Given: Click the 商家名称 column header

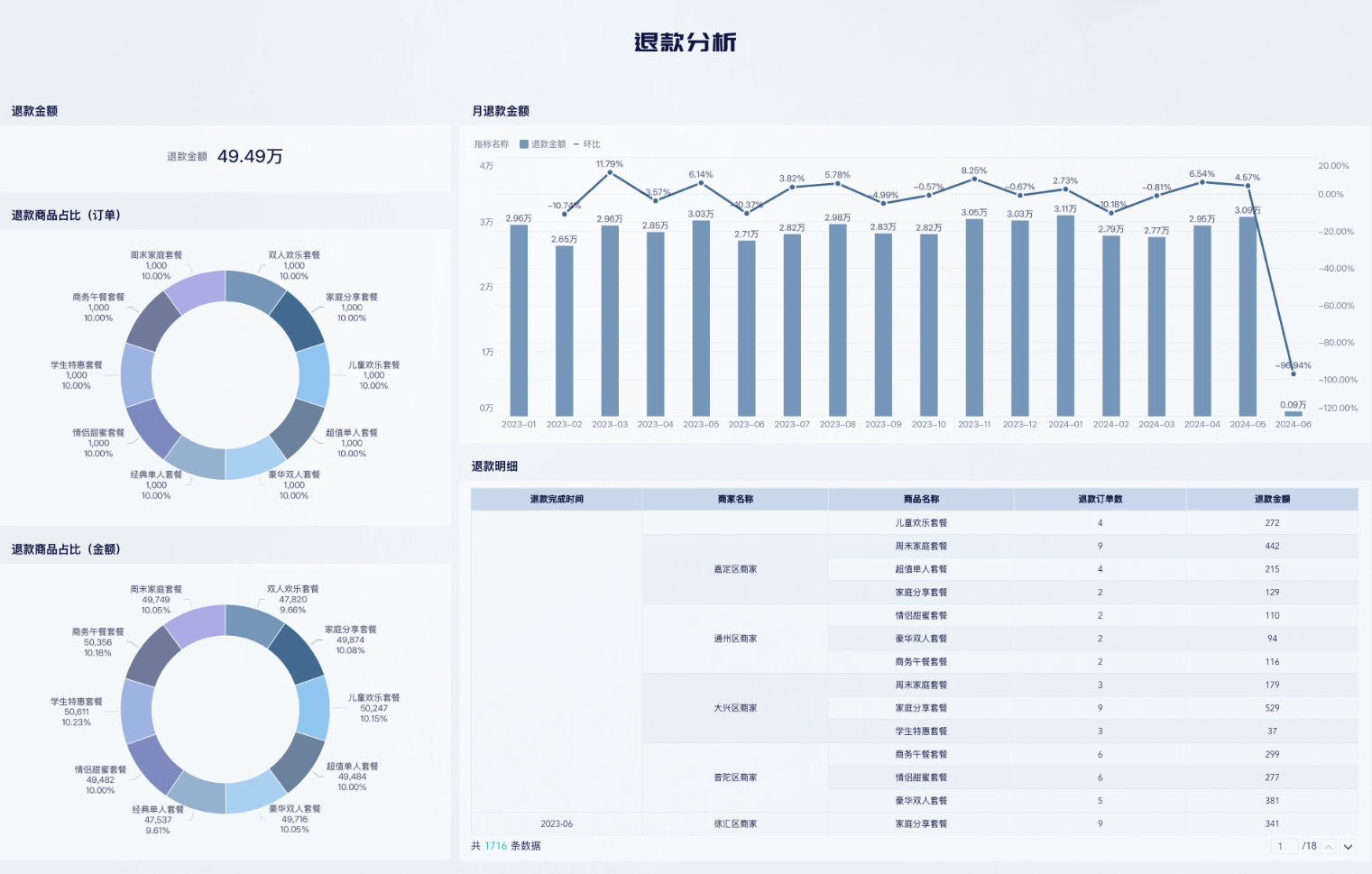Looking at the screenshot, I should tap(735, 499).
